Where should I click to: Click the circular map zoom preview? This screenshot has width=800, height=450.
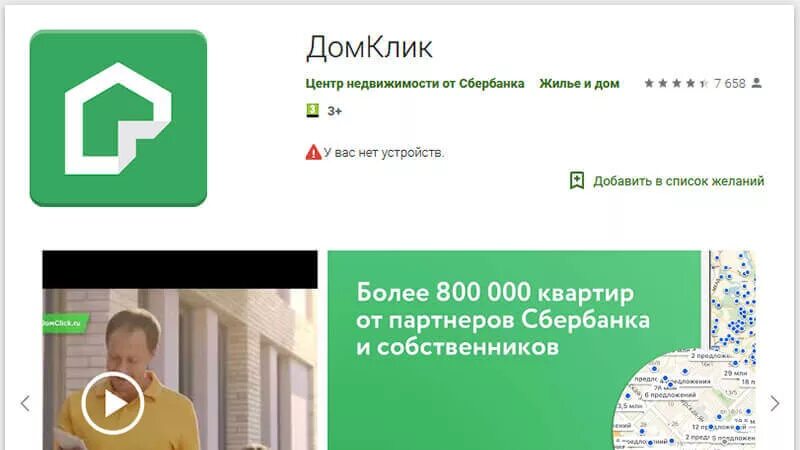pos(684,401)
